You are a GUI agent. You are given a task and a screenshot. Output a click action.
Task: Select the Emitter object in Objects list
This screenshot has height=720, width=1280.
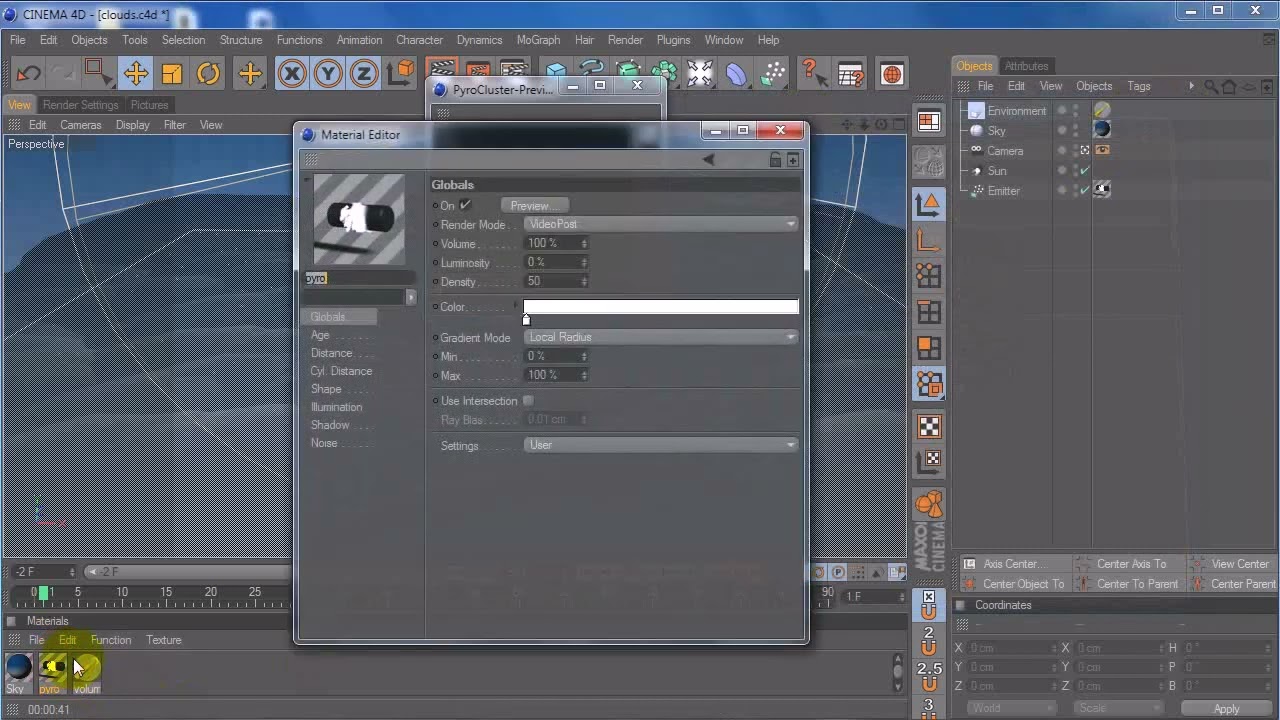point(1004,191)
